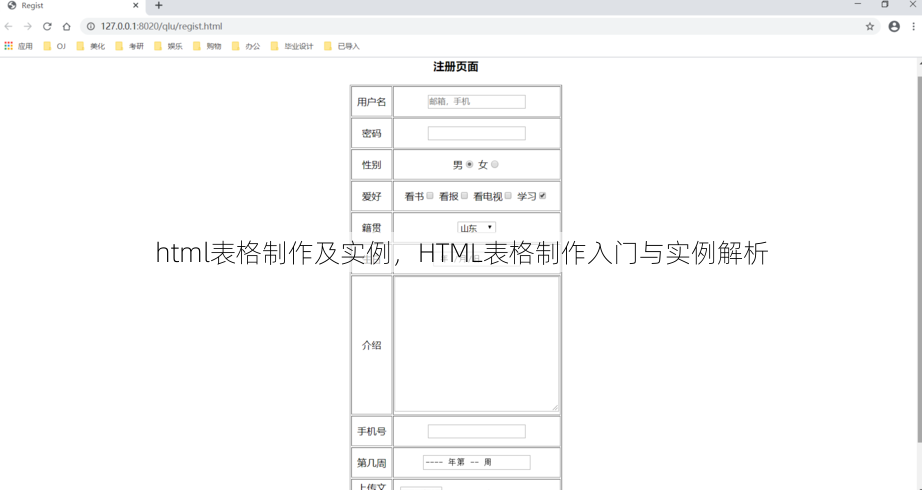Click the 注册页面 heading text
Screen dimensions: 922x490
click(x=456, y=67)
